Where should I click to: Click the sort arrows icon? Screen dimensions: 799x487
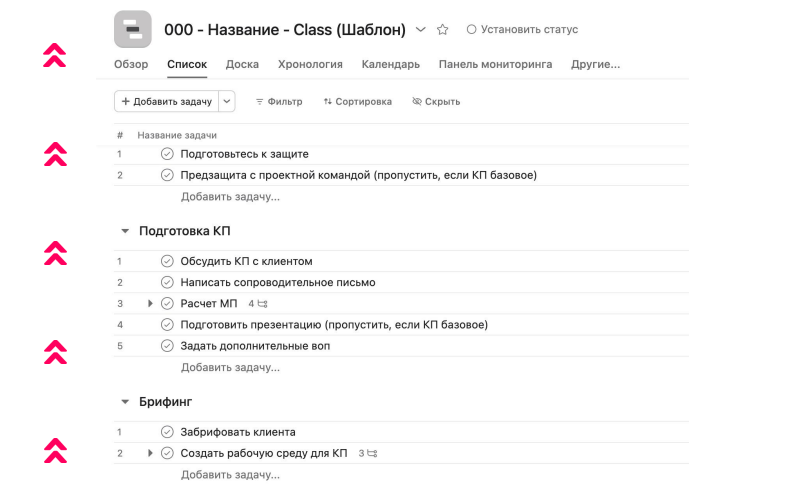(327, 101)
